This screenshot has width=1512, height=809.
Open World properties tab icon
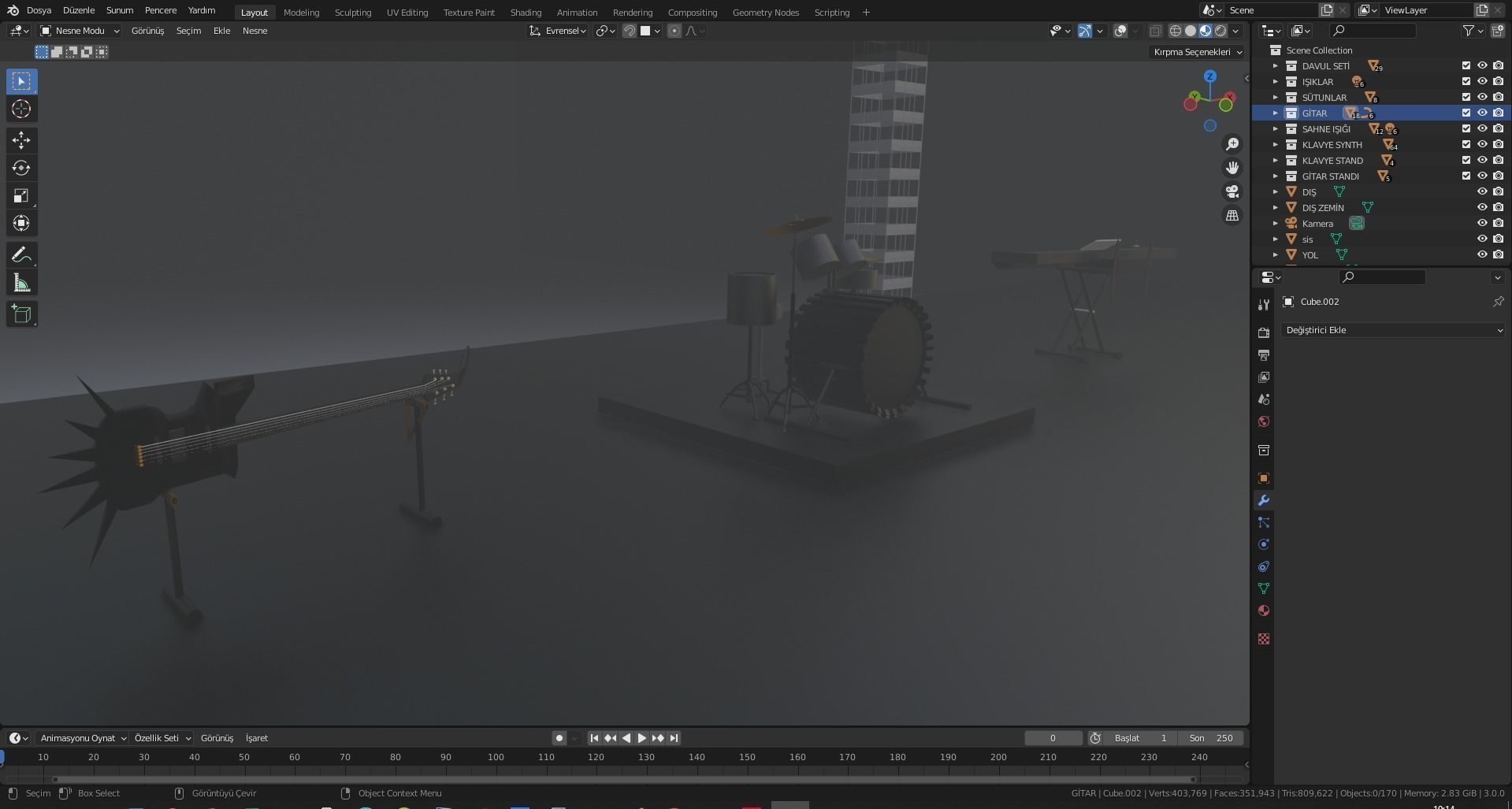coord(1264,421)
